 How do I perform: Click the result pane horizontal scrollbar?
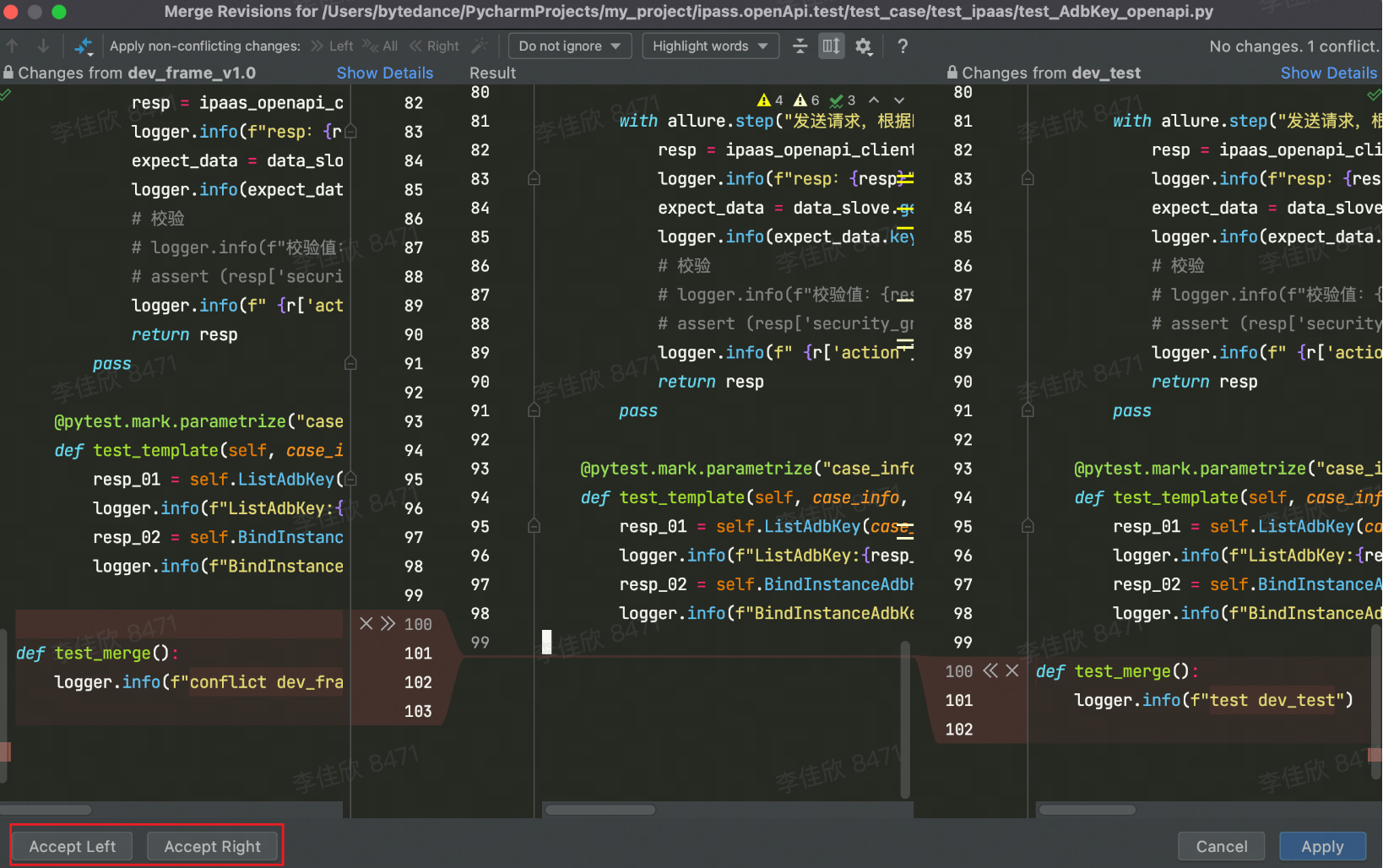(600, 810)
